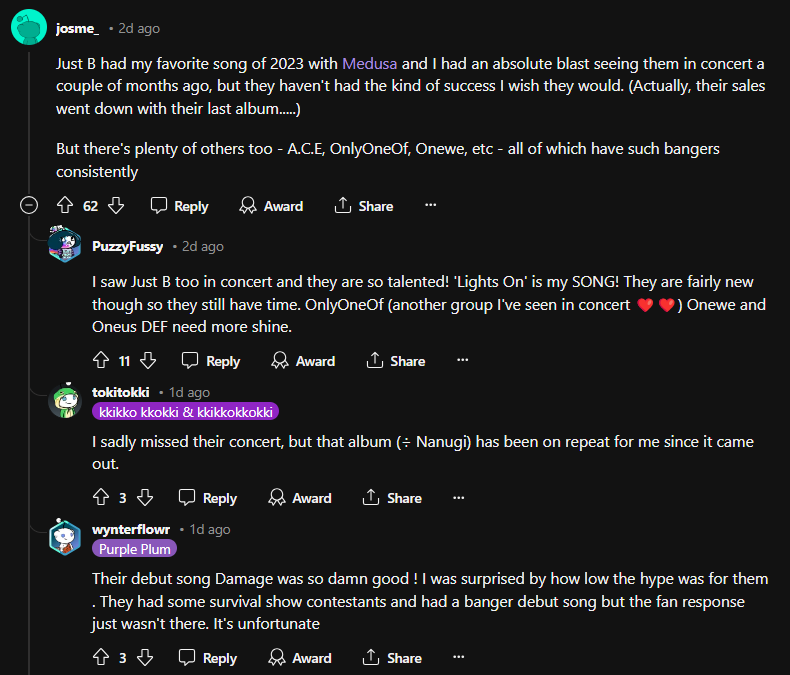Upvote tokitokki's comment

click(x=100, y=497)
